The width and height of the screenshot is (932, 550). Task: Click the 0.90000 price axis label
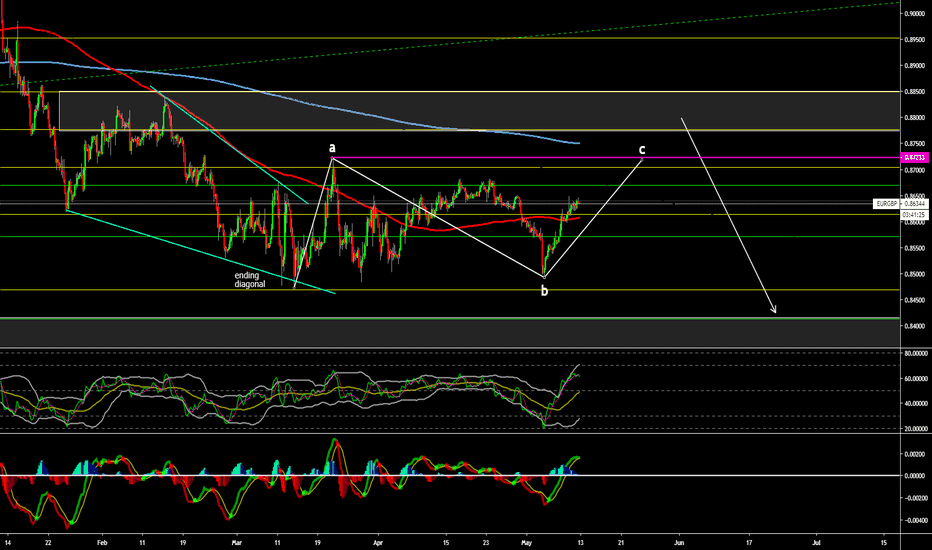(x=915, y=13)
